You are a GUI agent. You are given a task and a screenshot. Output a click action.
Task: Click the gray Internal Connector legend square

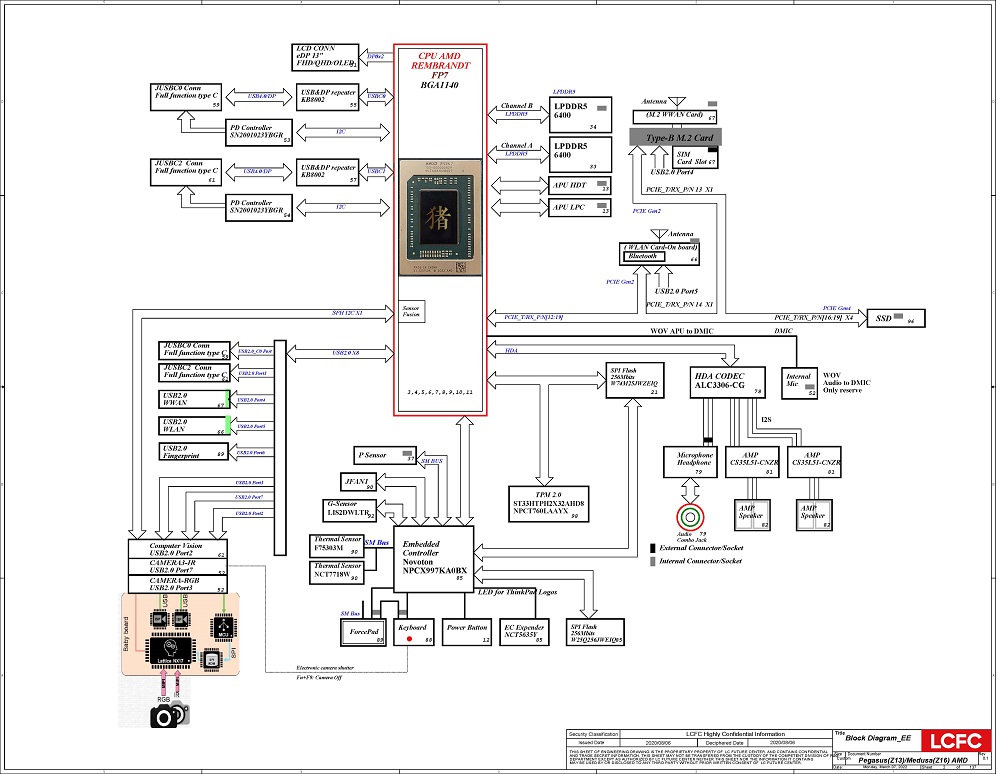(652, 562)
